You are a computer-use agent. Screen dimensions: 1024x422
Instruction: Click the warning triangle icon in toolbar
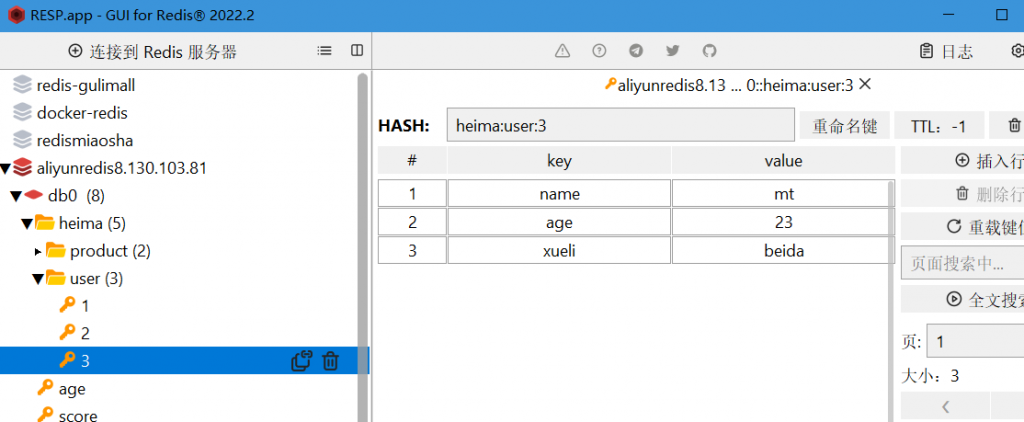click(562, 51)
